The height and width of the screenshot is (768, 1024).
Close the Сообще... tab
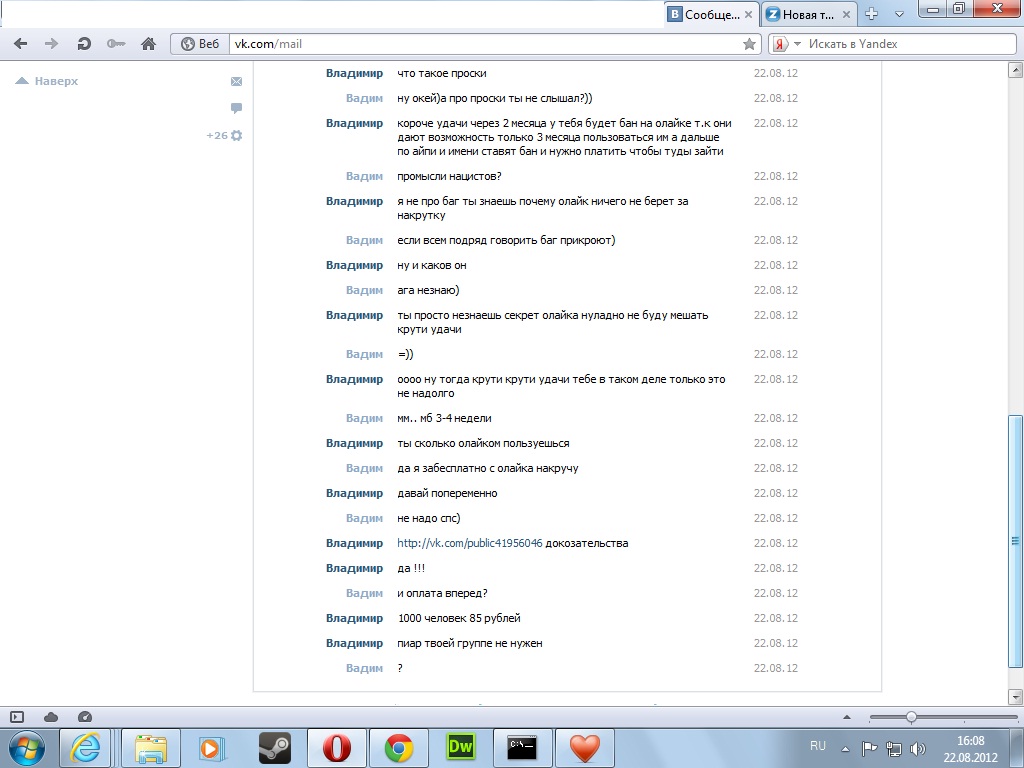click(x=748, y=14)
